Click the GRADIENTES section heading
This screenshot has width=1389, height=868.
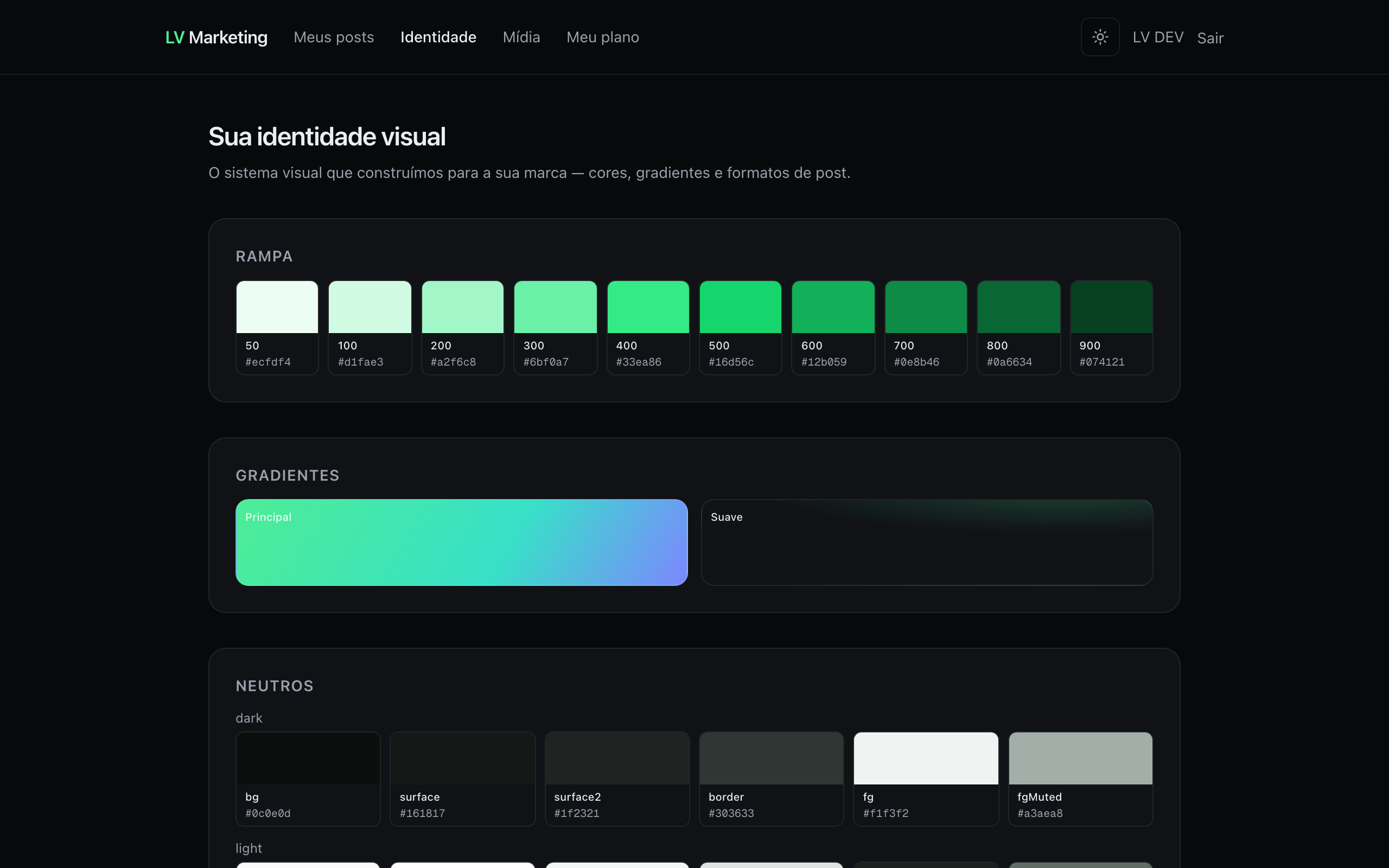(x=288, y=476)
